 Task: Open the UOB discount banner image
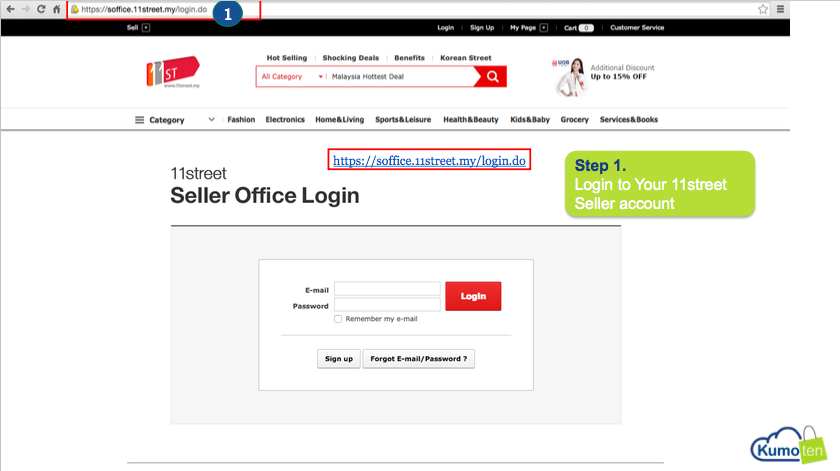coord(570,77)
